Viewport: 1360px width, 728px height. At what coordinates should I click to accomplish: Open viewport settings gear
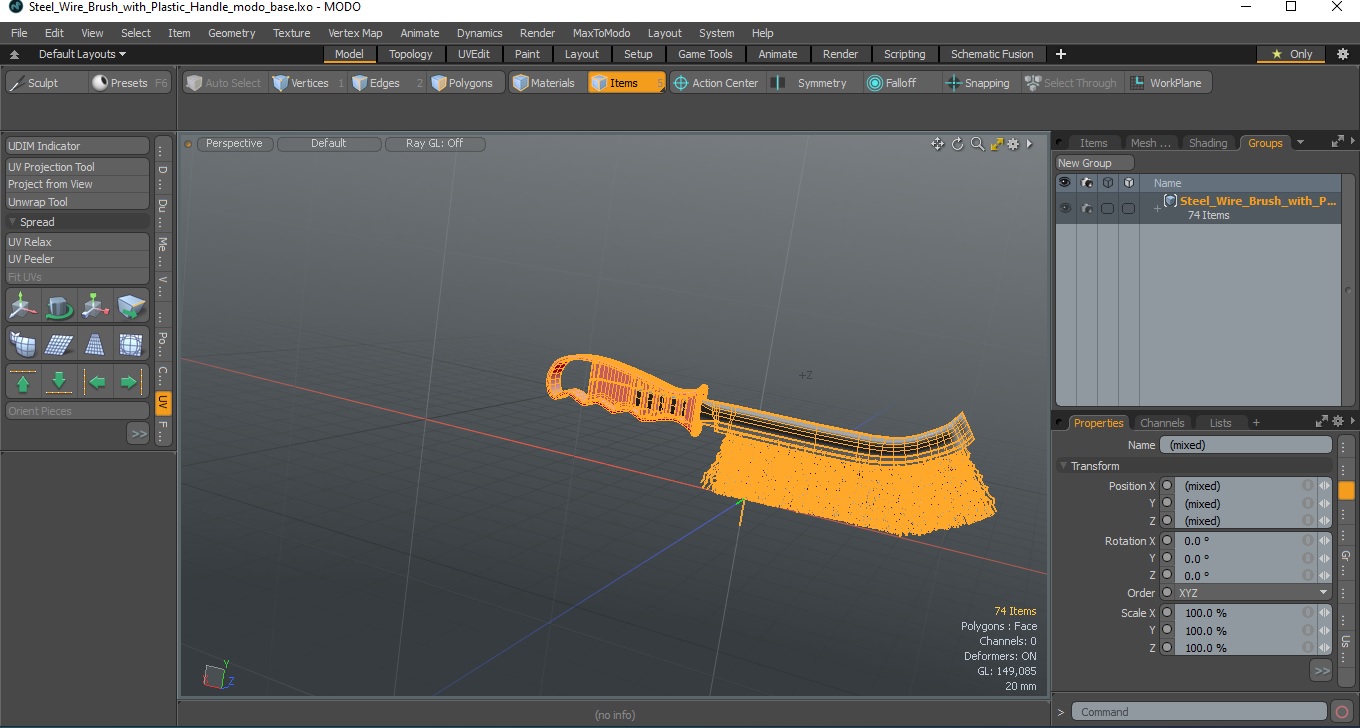(x=1013, y=144)
